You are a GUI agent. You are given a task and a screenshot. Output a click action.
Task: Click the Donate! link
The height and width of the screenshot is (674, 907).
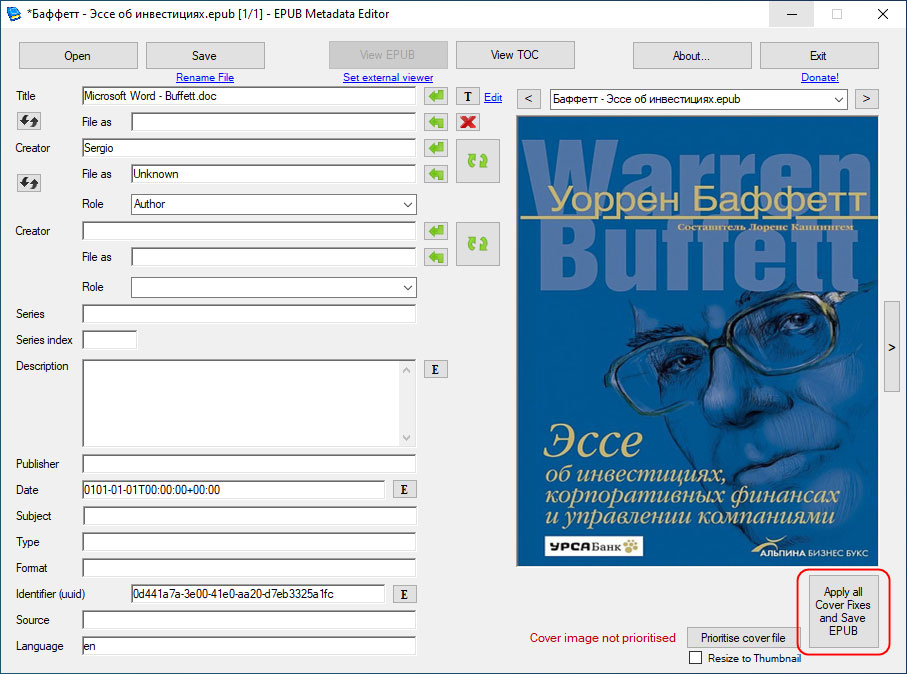(820, 78)
